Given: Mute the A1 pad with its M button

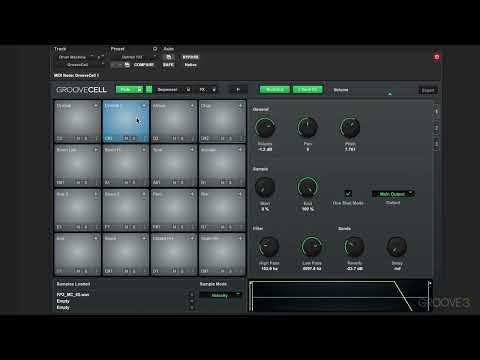Looking at the screenshot, I should point(126,182).
